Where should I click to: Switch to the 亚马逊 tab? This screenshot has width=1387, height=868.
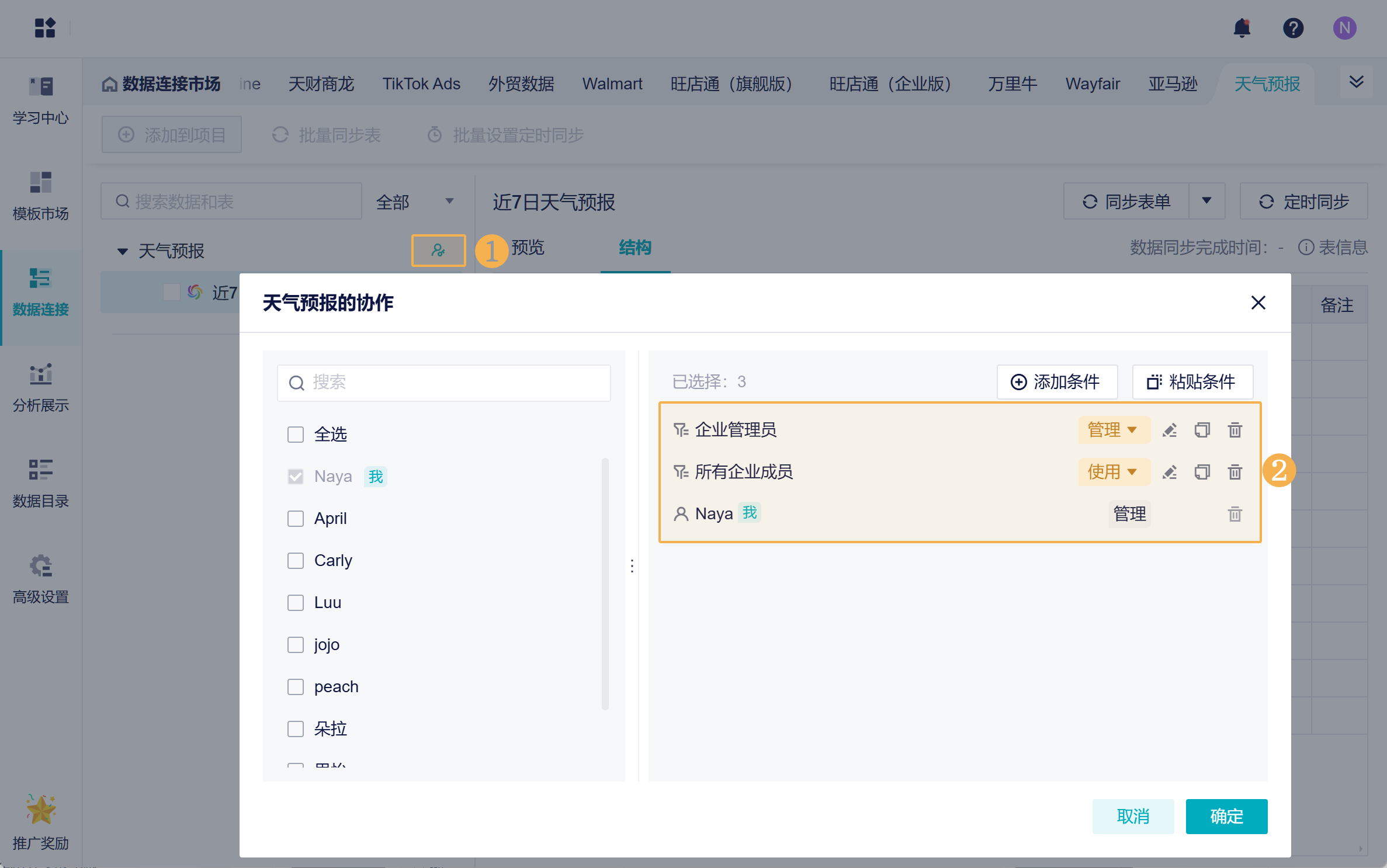1173,84
